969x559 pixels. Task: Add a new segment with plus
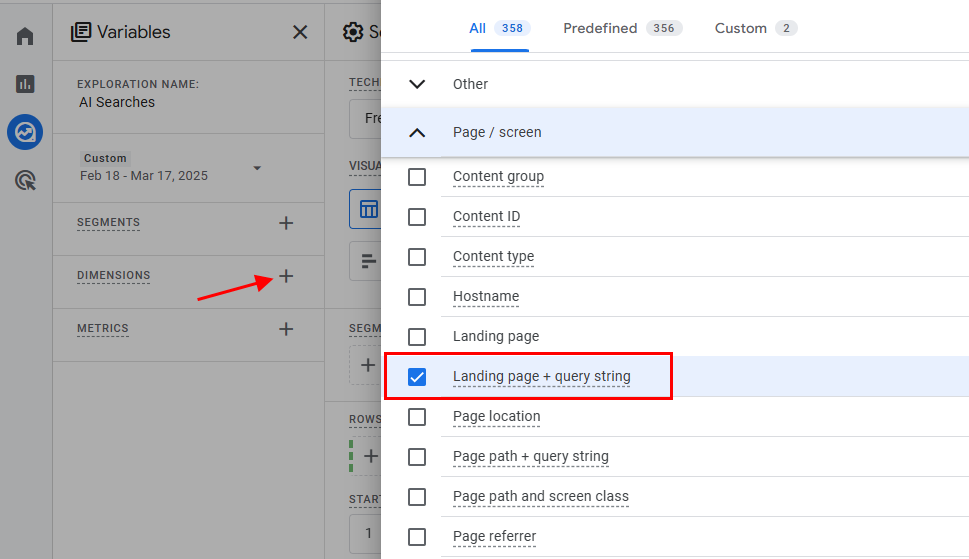pos(286,223)
